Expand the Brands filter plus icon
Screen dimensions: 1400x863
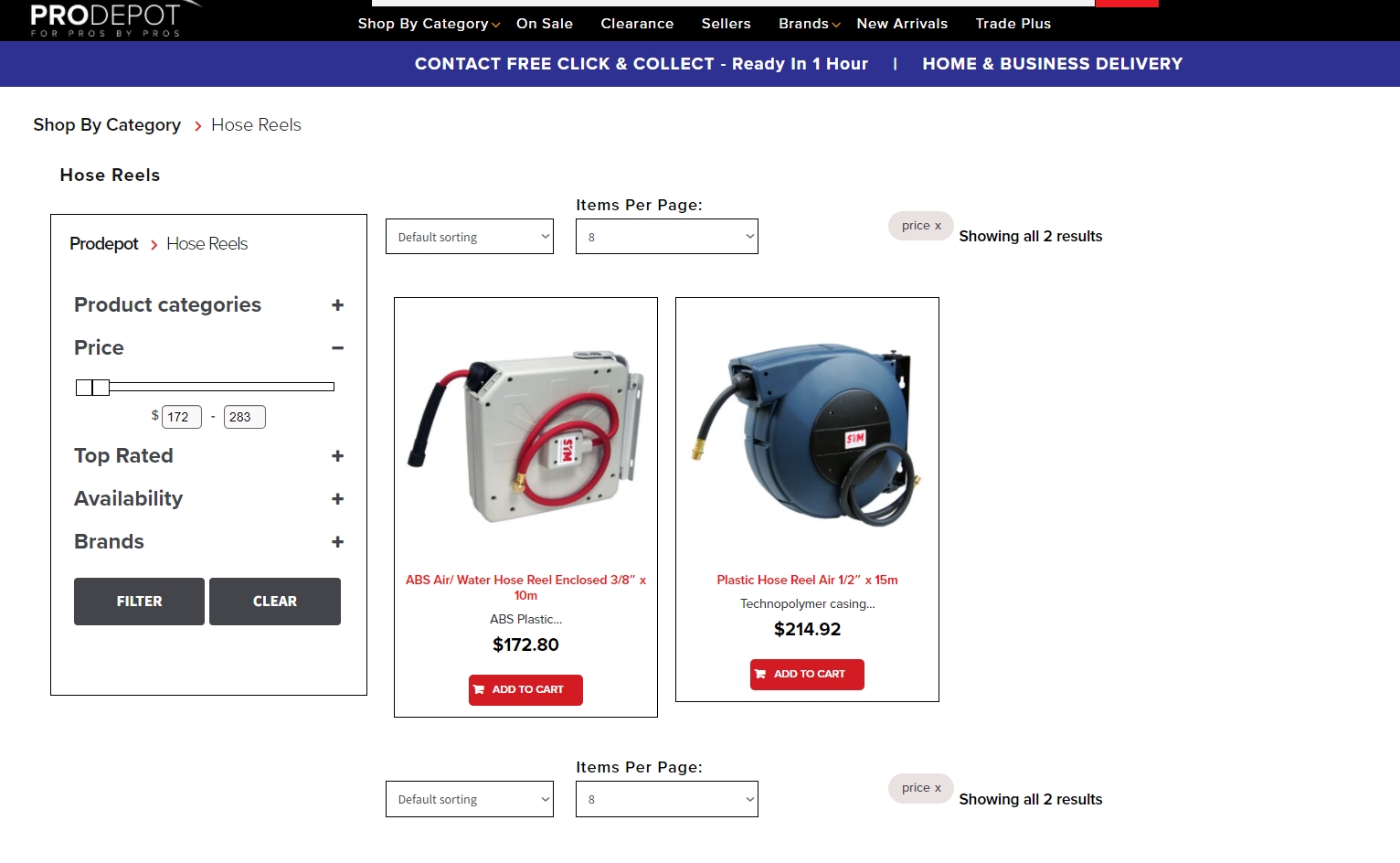[x=337, y=542]
